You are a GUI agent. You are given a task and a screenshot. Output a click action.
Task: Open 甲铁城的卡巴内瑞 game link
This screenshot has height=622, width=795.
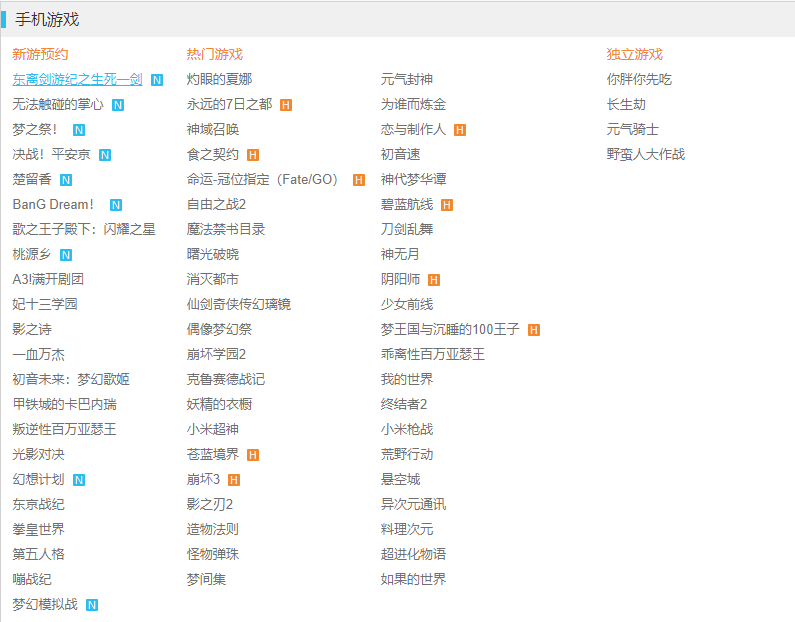[x=64, y=405]
